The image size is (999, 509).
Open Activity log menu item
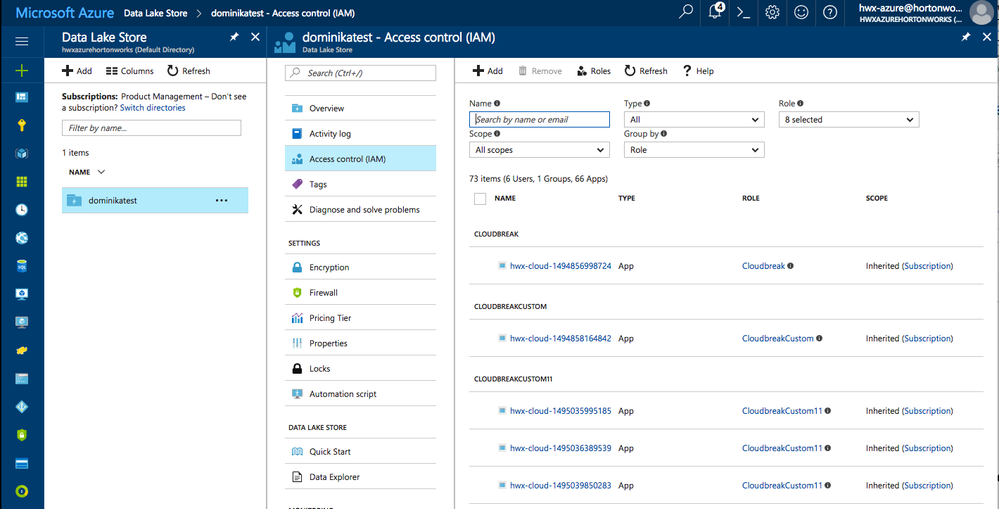(x=329, y=134)
